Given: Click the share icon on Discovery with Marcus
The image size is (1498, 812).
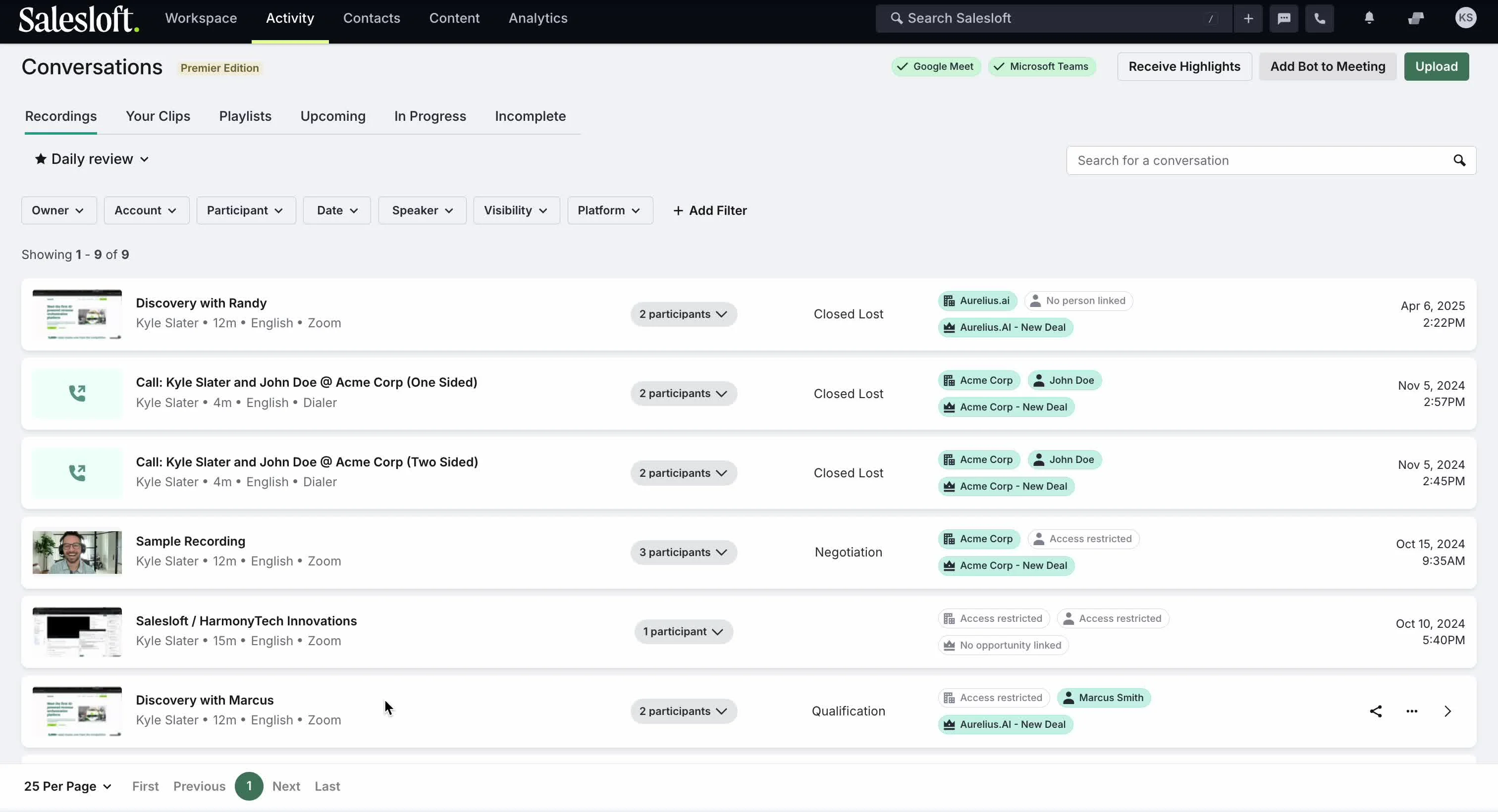Looking at the screenshot, I should [x=1375, y=711].
